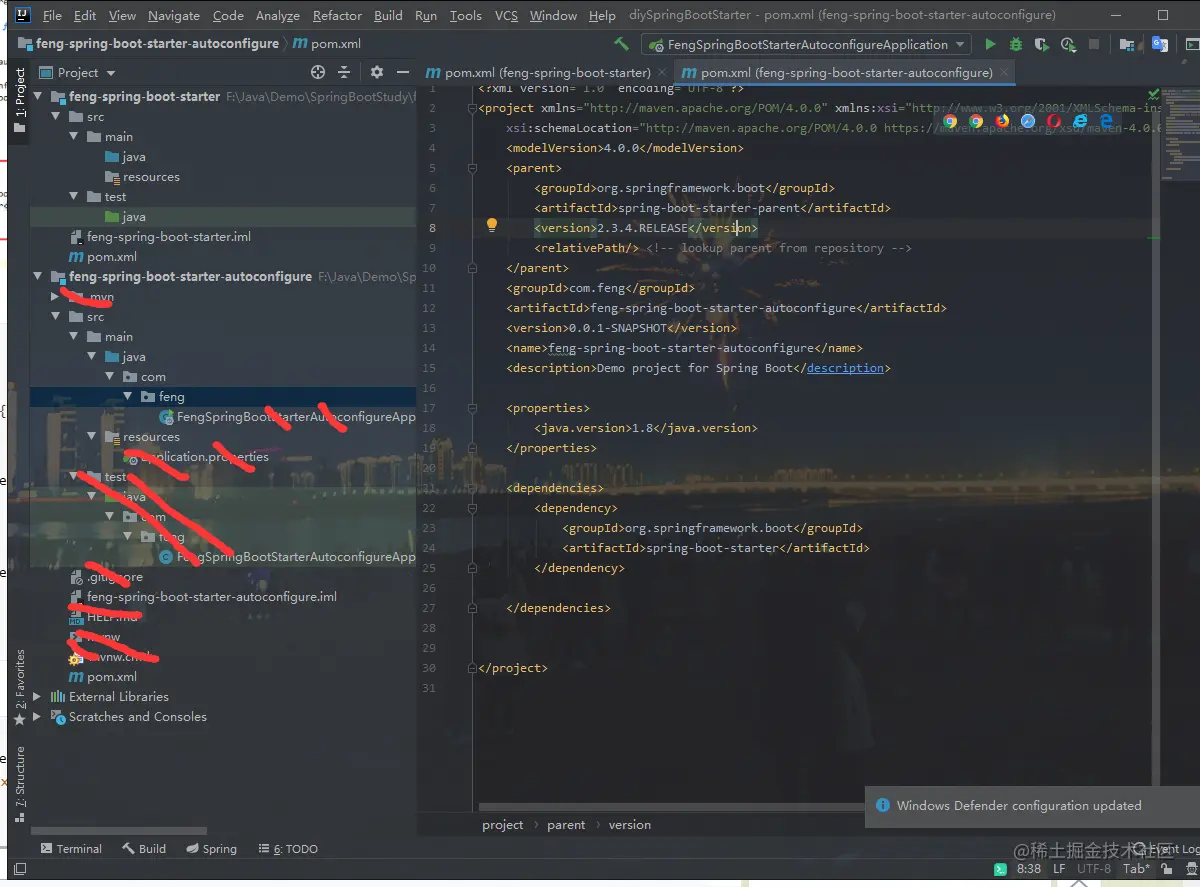Open the Navigate menu
This screenshot has height=887, width=1200.
[174, 16]
